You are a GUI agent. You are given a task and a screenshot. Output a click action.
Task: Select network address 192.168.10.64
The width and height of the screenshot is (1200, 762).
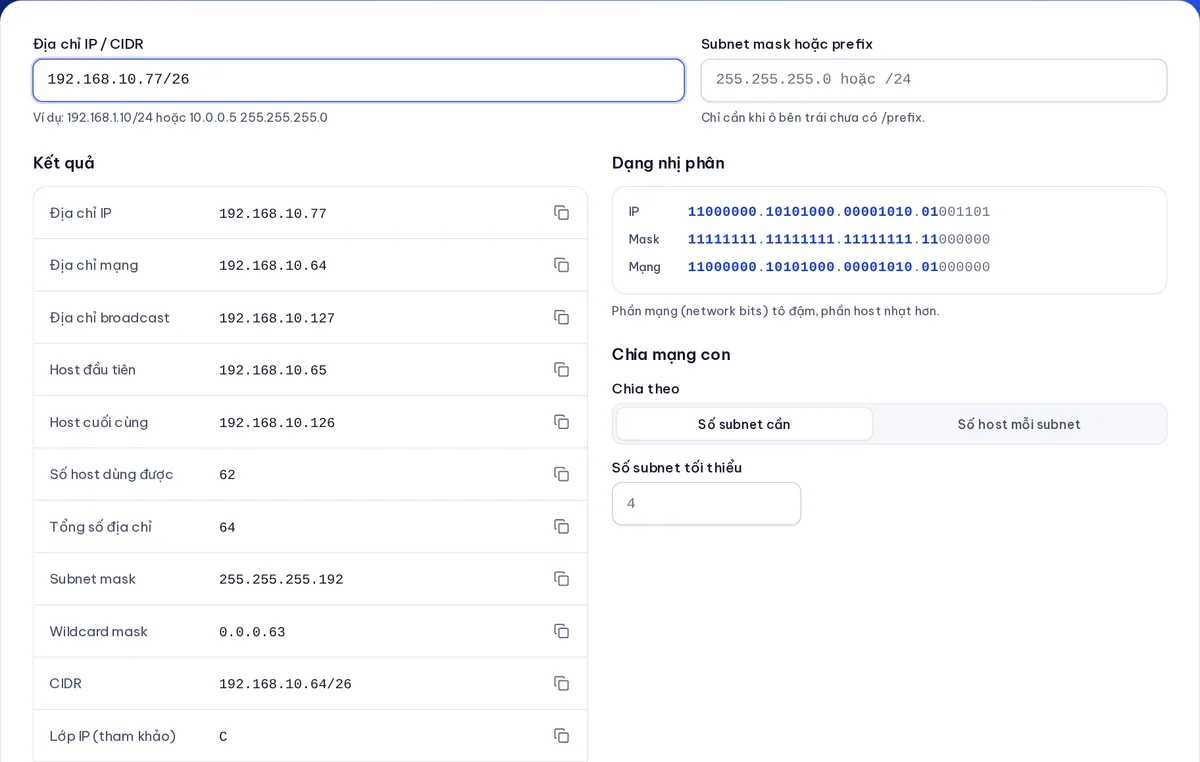[273, 266]
